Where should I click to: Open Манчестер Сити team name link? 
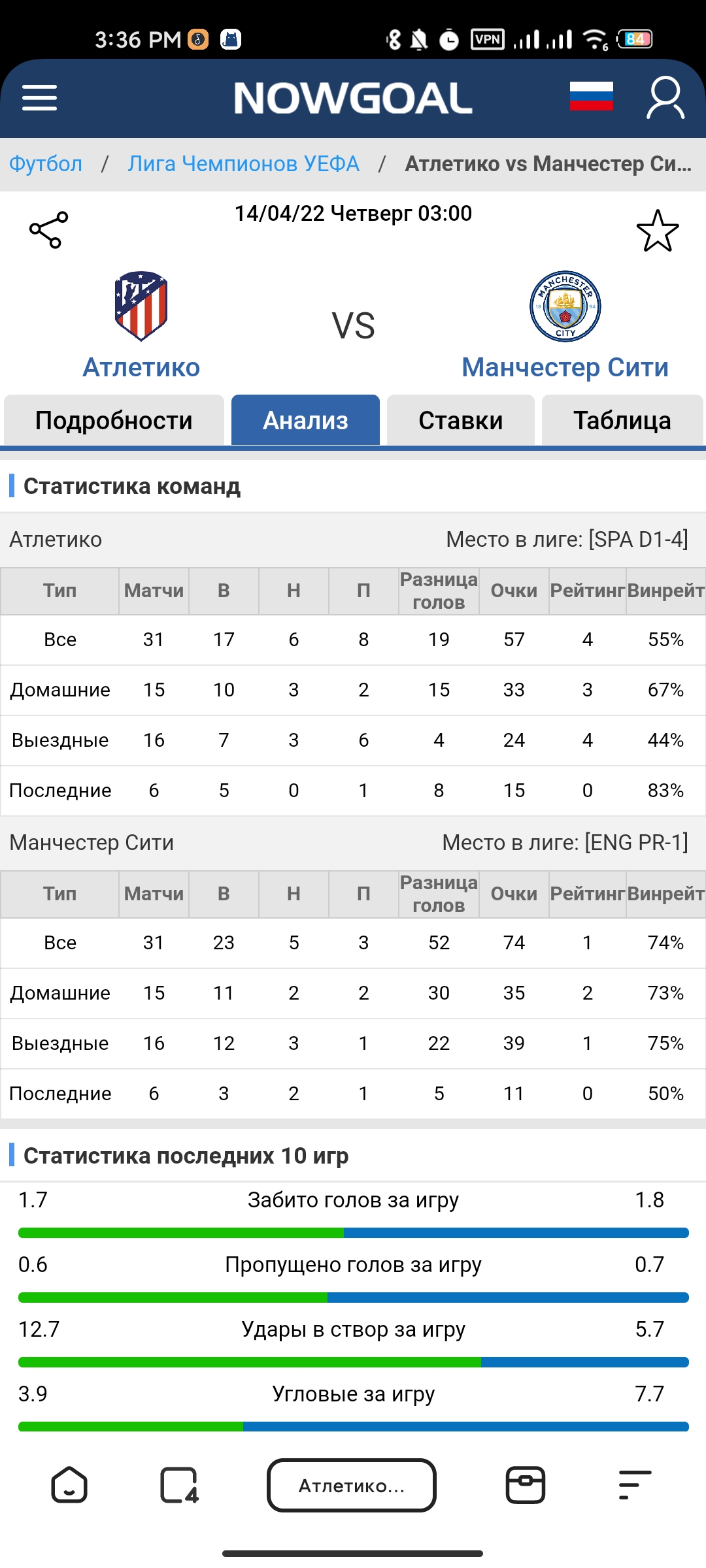565,367
